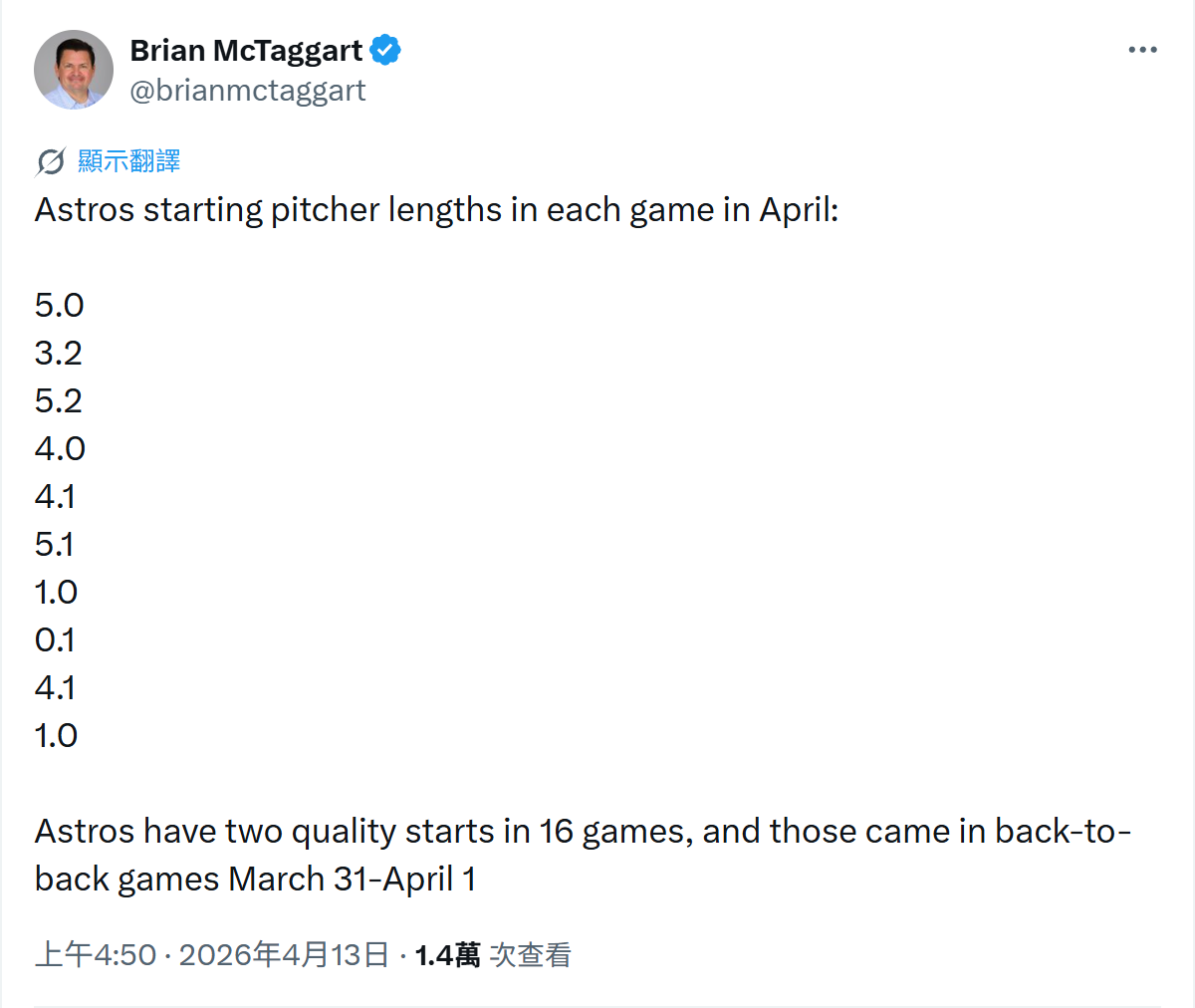This screenshot has height=1008, width=1195.
Task: Open the more options ellipsis menu
Action: (1142, 50)
